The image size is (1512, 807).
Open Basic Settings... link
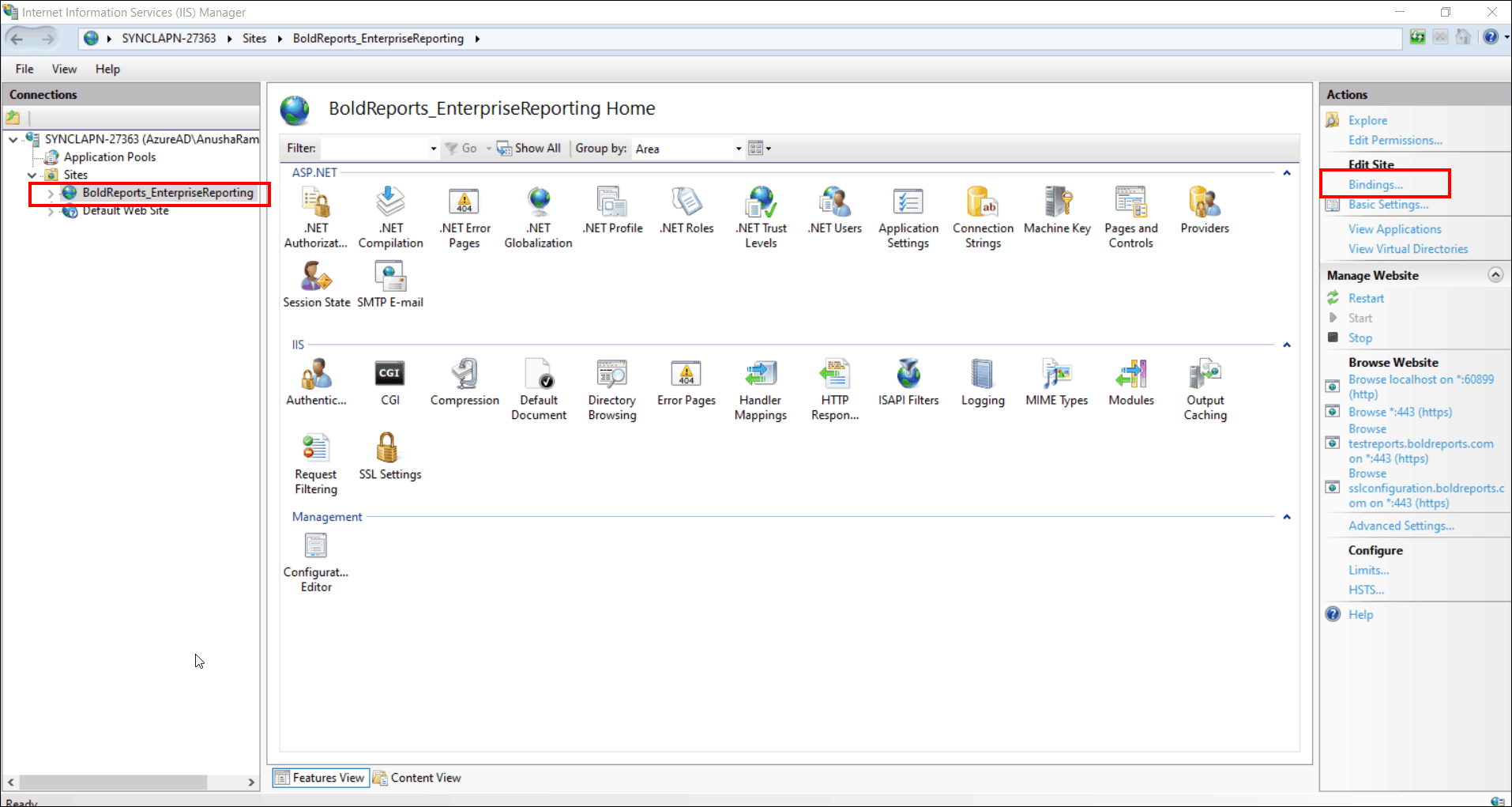tap(1388, 204)
